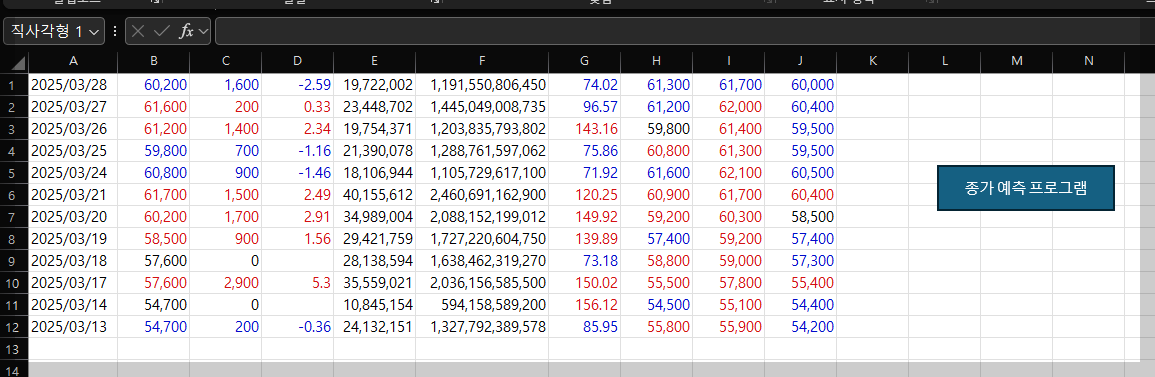Image resolution: width=1155 pixels, height=377 pixels.
Task: Select column C header
Action: [225, 61]
